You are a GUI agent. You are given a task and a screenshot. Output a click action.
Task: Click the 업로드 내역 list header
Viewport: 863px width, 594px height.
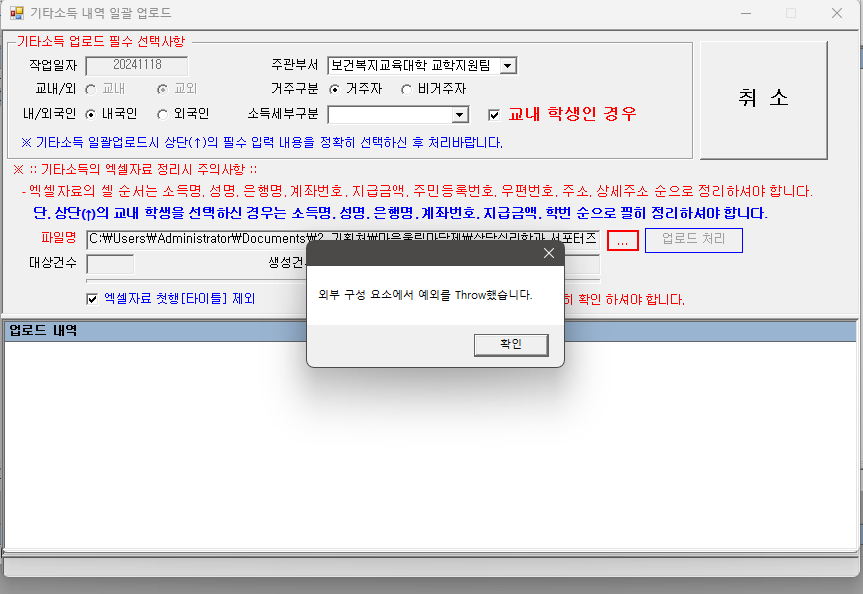(x=430, y=331)
